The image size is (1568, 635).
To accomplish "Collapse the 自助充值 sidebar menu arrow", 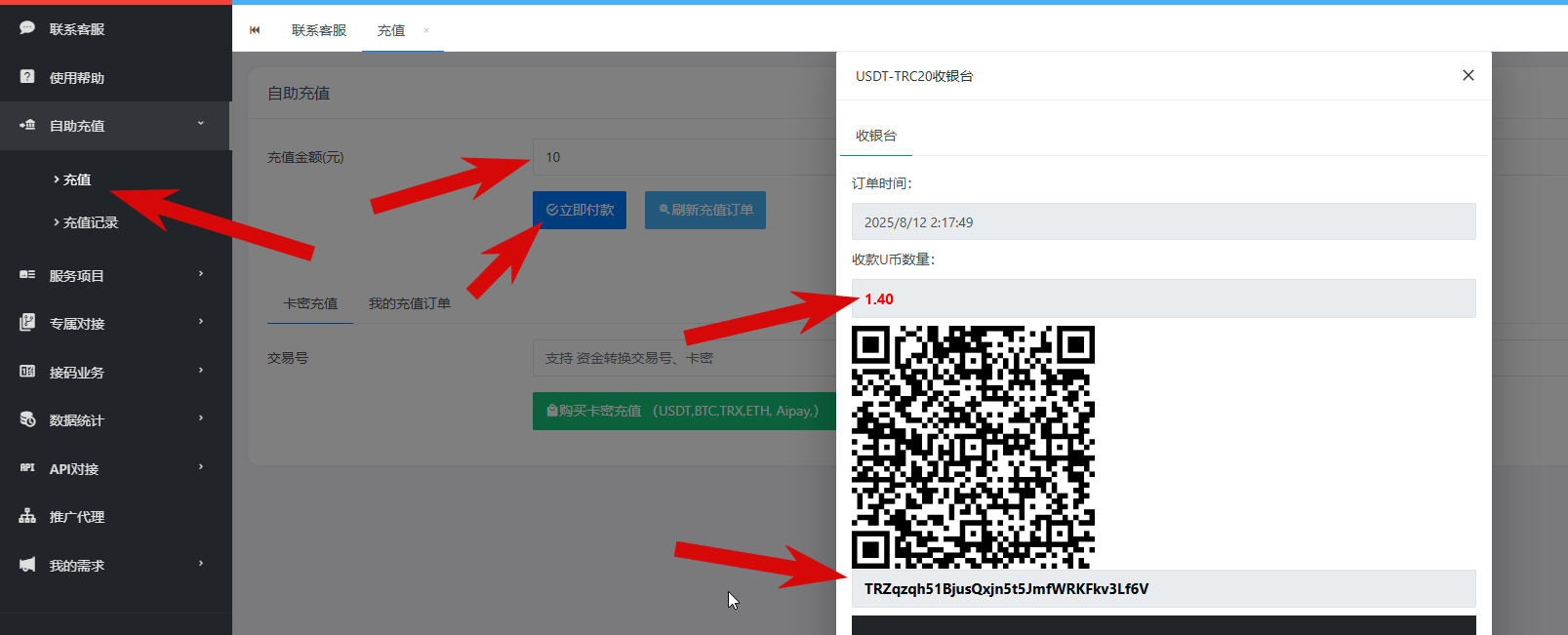I will [x=201, y=124].
